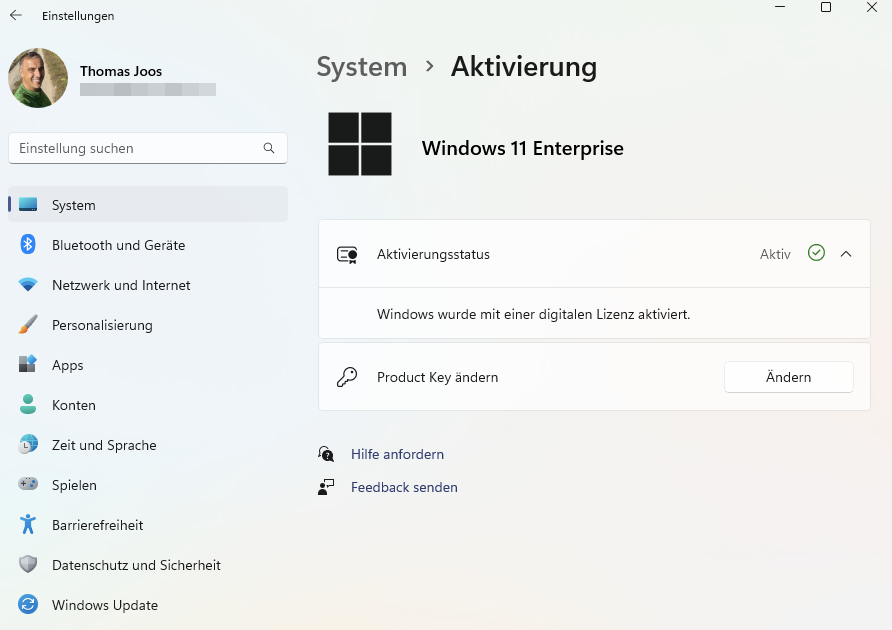Open the Apps section icon
Screen dimensions: 892x630
click(27, 365)
